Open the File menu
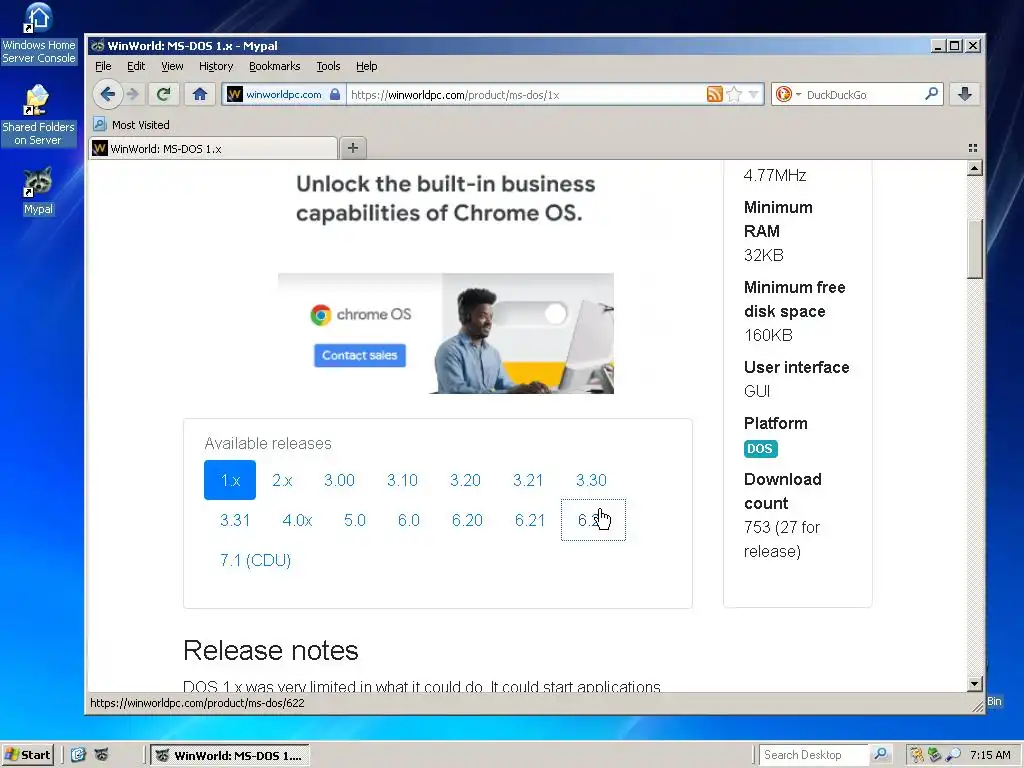Viewport: 1024px width, 768px height. pos(103,66)
